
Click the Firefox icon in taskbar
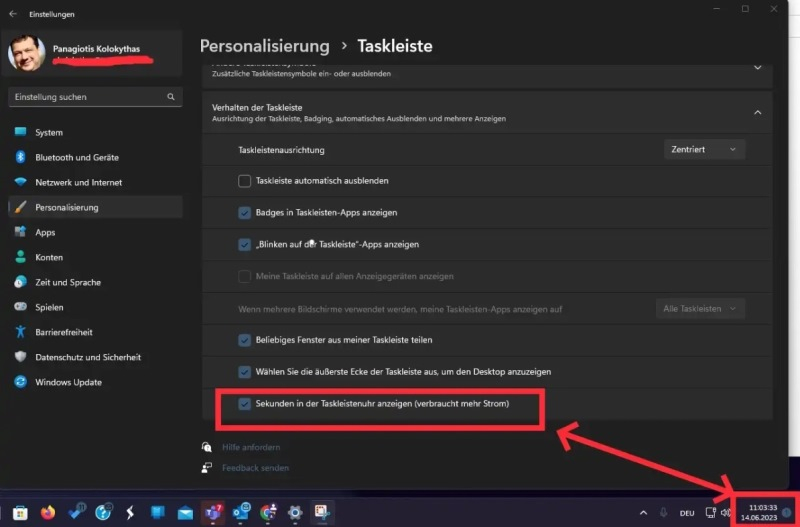click(48, 512)
